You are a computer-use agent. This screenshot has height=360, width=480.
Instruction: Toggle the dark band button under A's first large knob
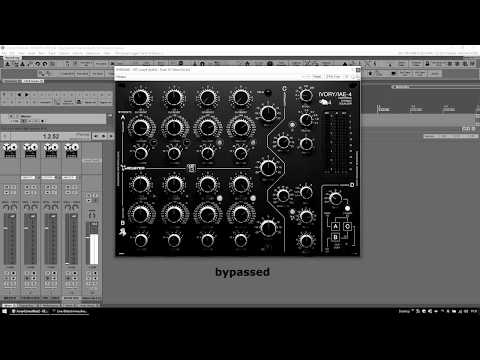(153, 142)
